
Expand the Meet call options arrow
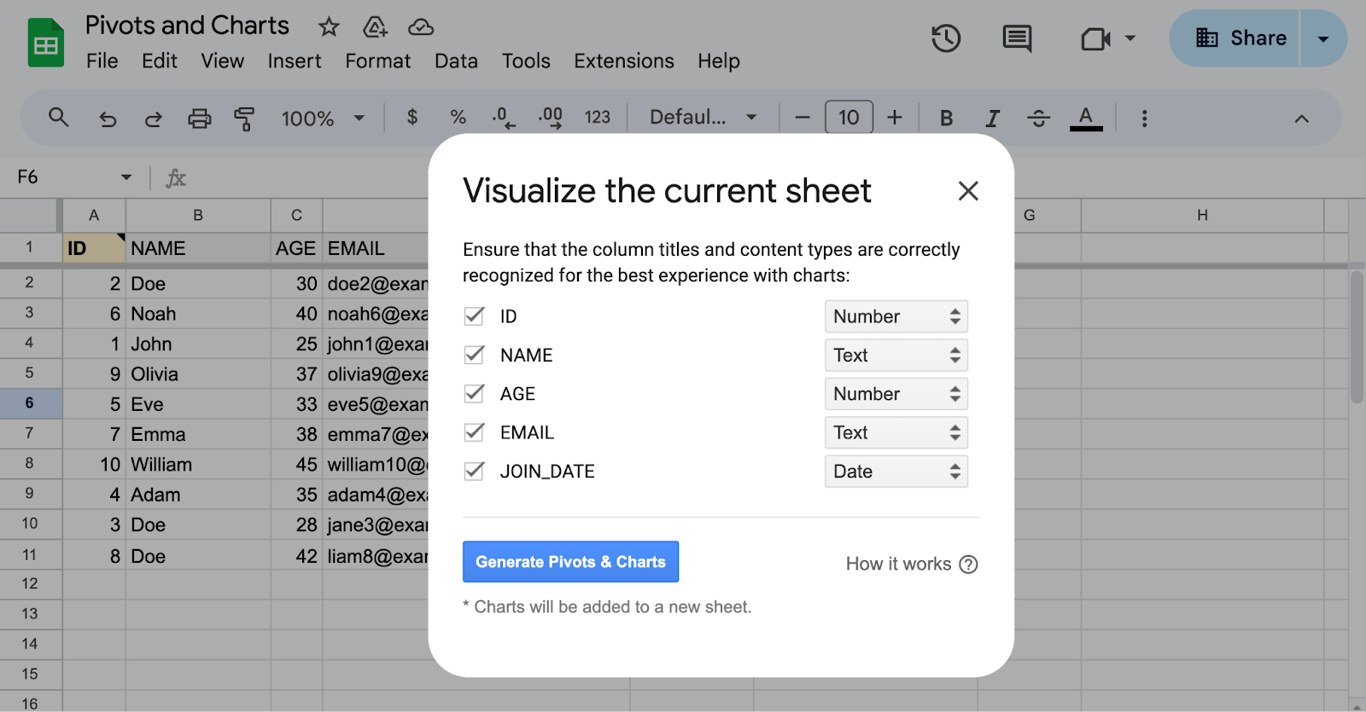pos(1130,39)
